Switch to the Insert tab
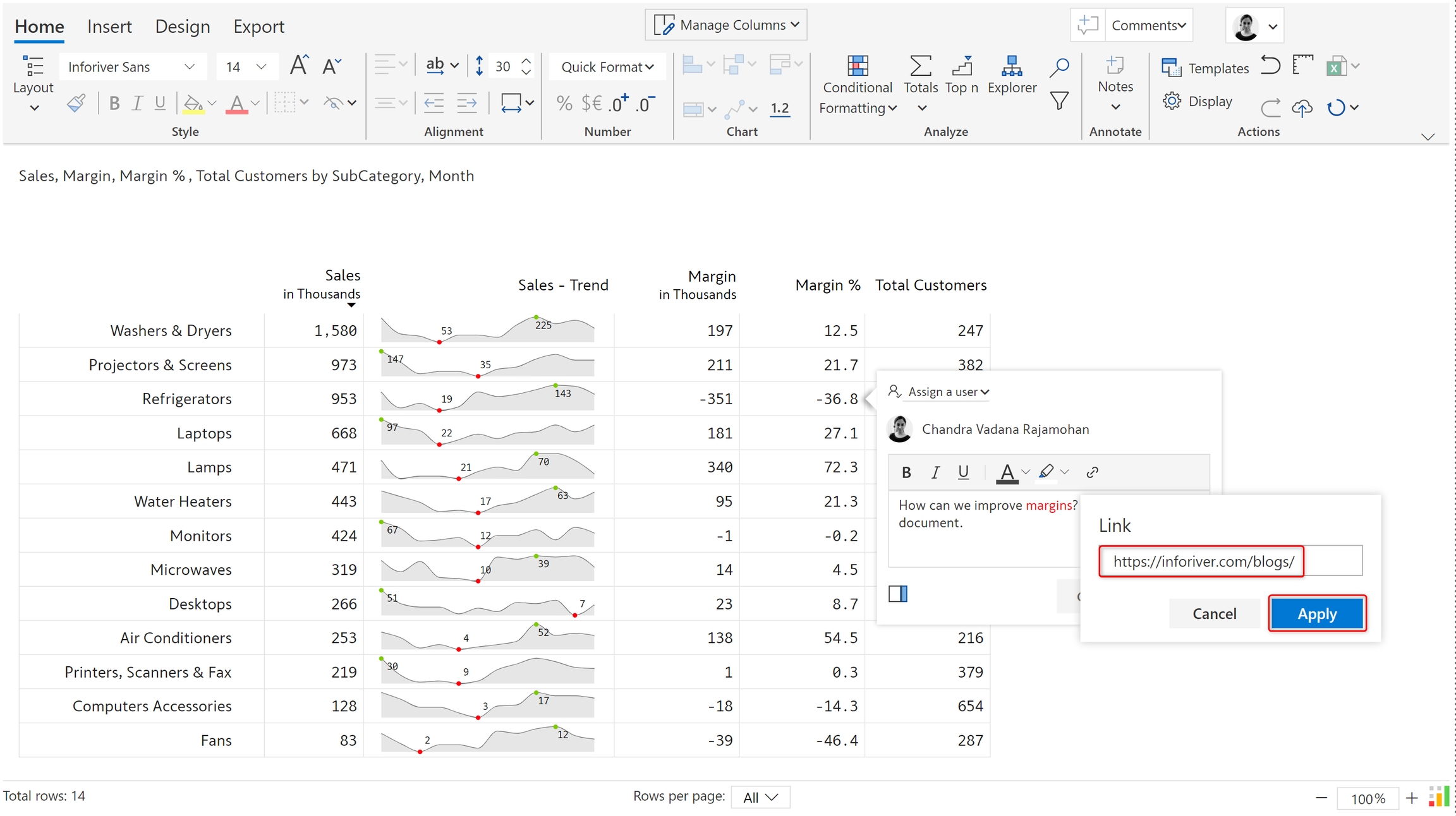Screen dimensions: 1456x816 pos(109,27)
